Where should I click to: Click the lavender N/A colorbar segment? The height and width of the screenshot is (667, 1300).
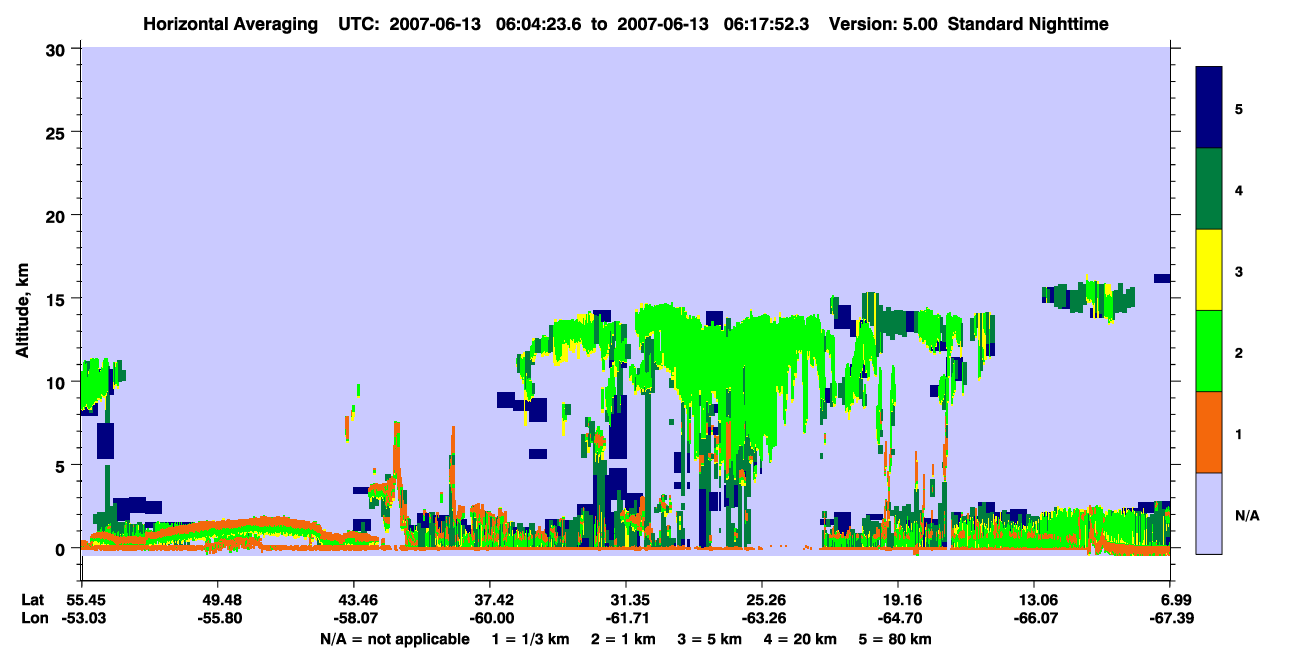click(1209, 513)
